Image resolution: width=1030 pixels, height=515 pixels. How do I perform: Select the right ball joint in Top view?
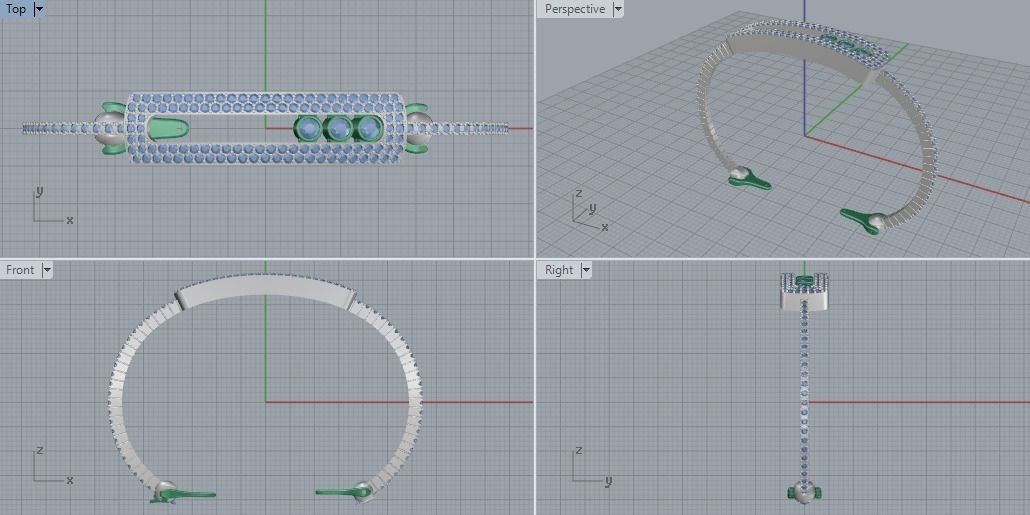pos(419,127)
